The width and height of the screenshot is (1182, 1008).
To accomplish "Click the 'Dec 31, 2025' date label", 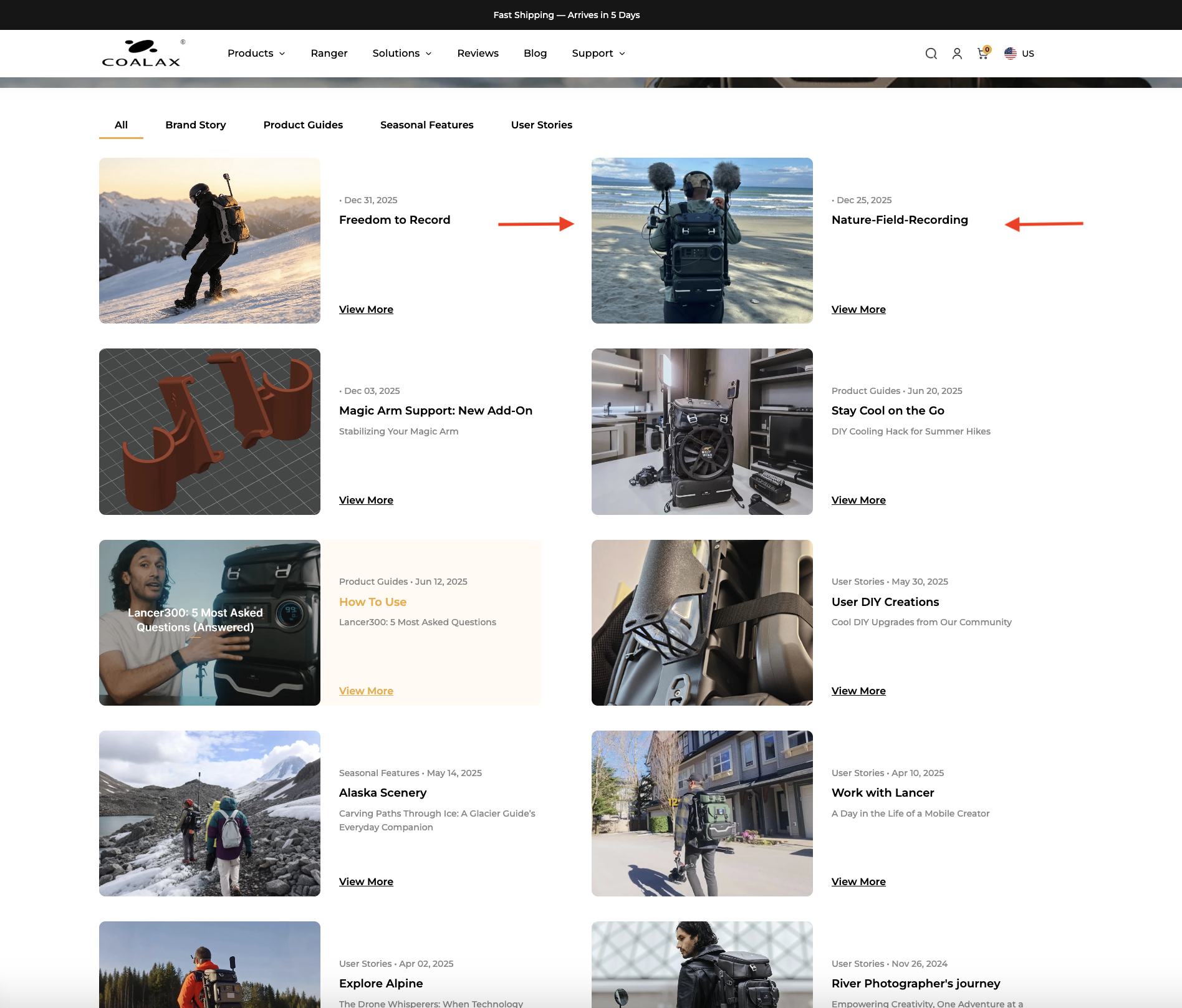I will click(370, 200).
